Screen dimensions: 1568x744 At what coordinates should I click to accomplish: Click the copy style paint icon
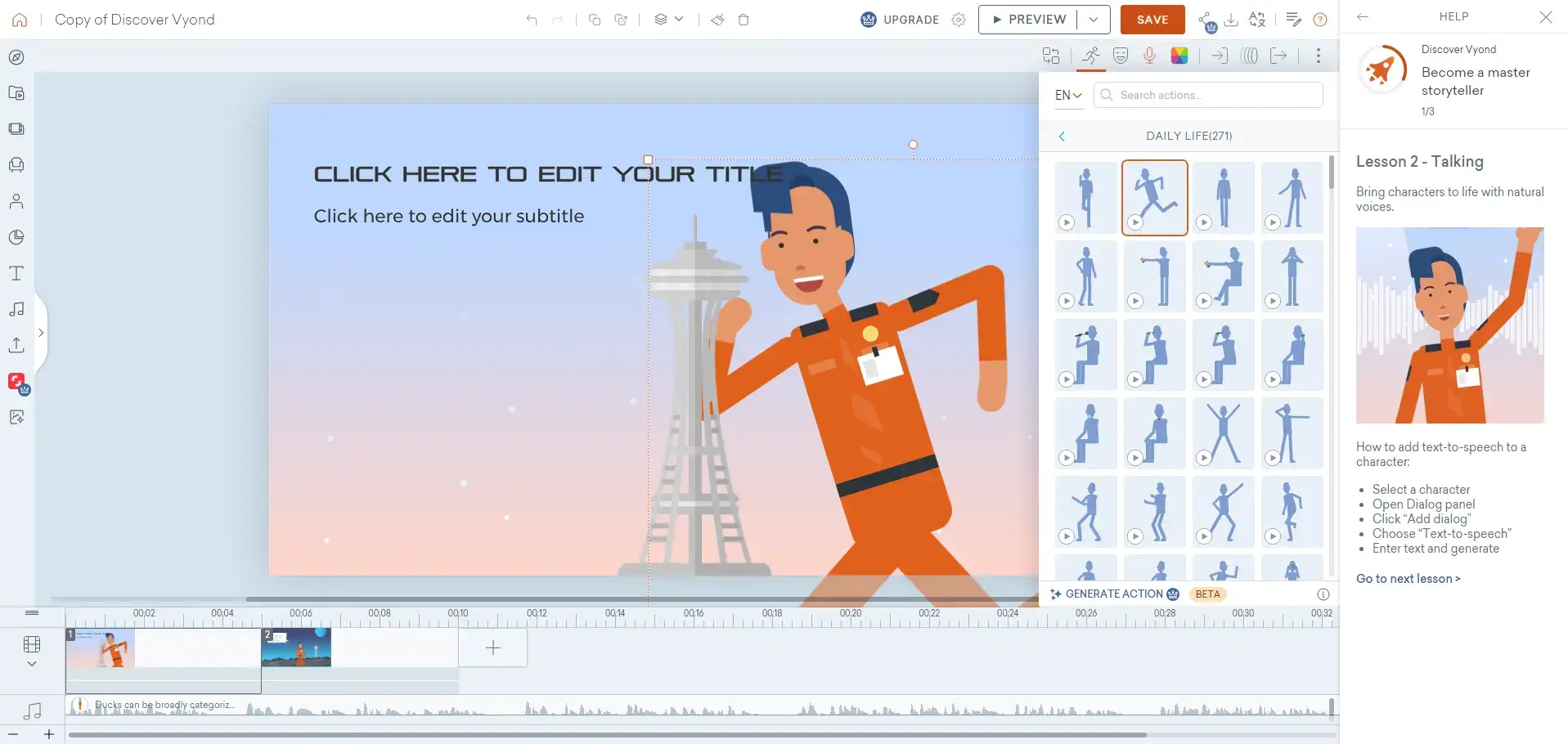(717, 20)
